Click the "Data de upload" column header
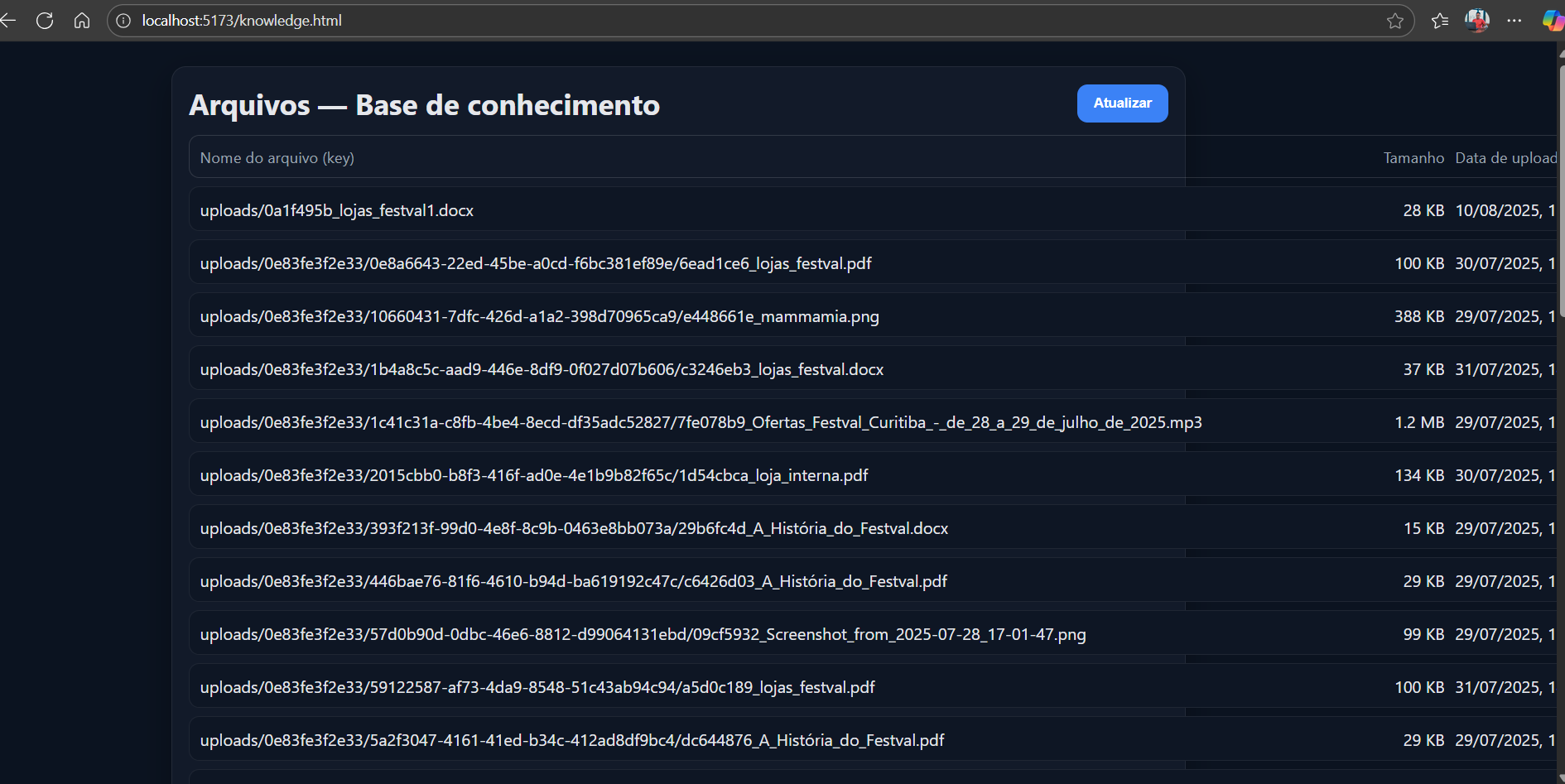Image resolution: width=1565 pixels, height=784 pixels. (x=1505, y=158)
